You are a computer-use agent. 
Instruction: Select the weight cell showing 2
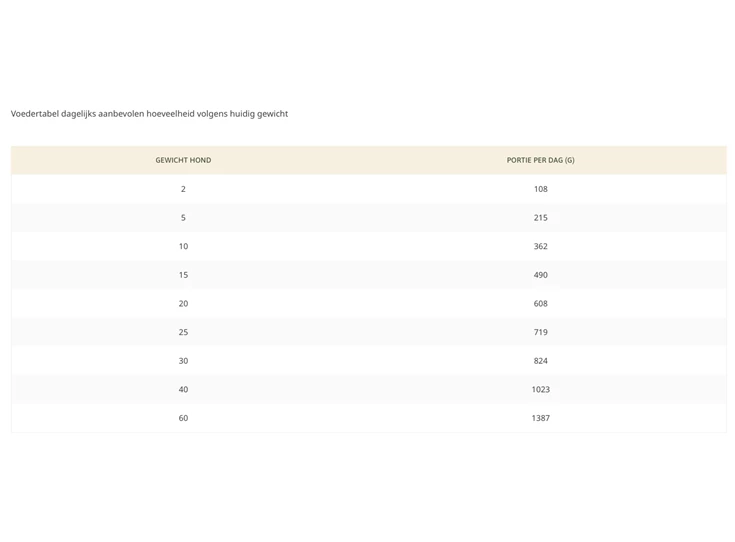(x=183, y=189)
